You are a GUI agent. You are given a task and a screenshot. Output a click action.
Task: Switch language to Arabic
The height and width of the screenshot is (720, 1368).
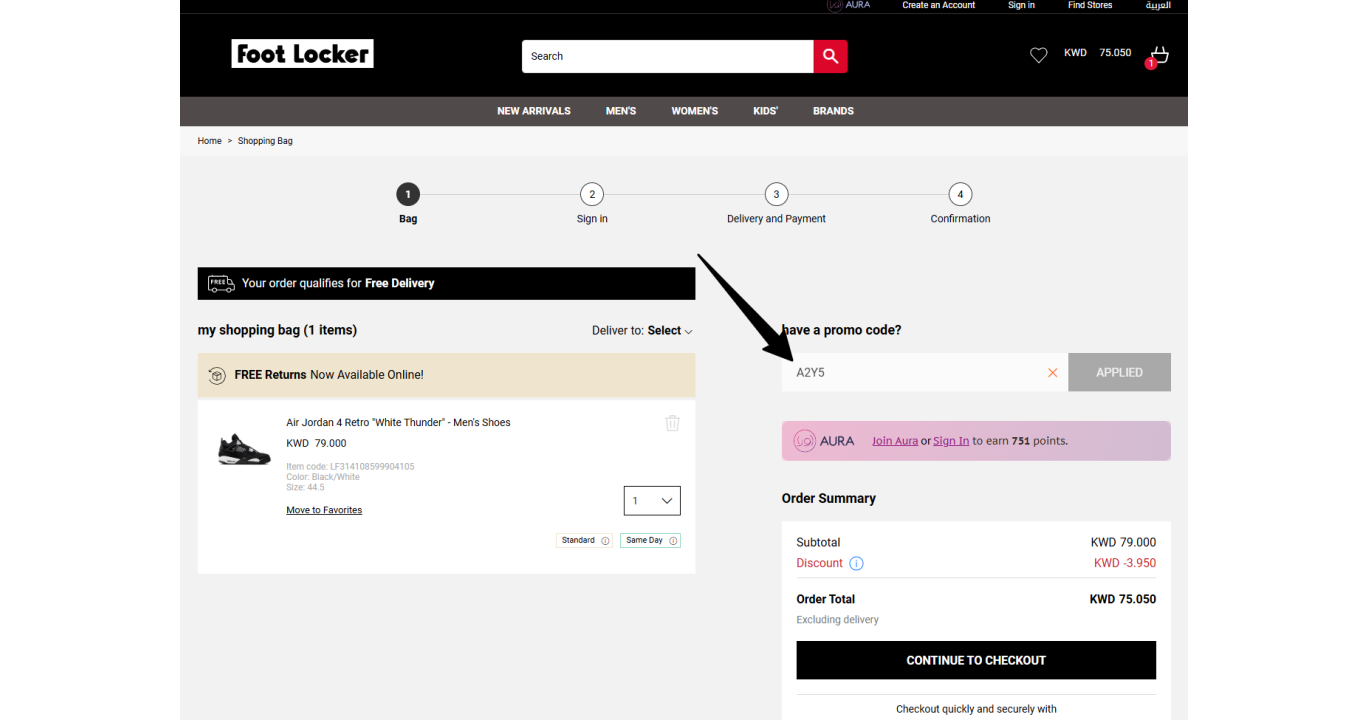[1158, 5]
